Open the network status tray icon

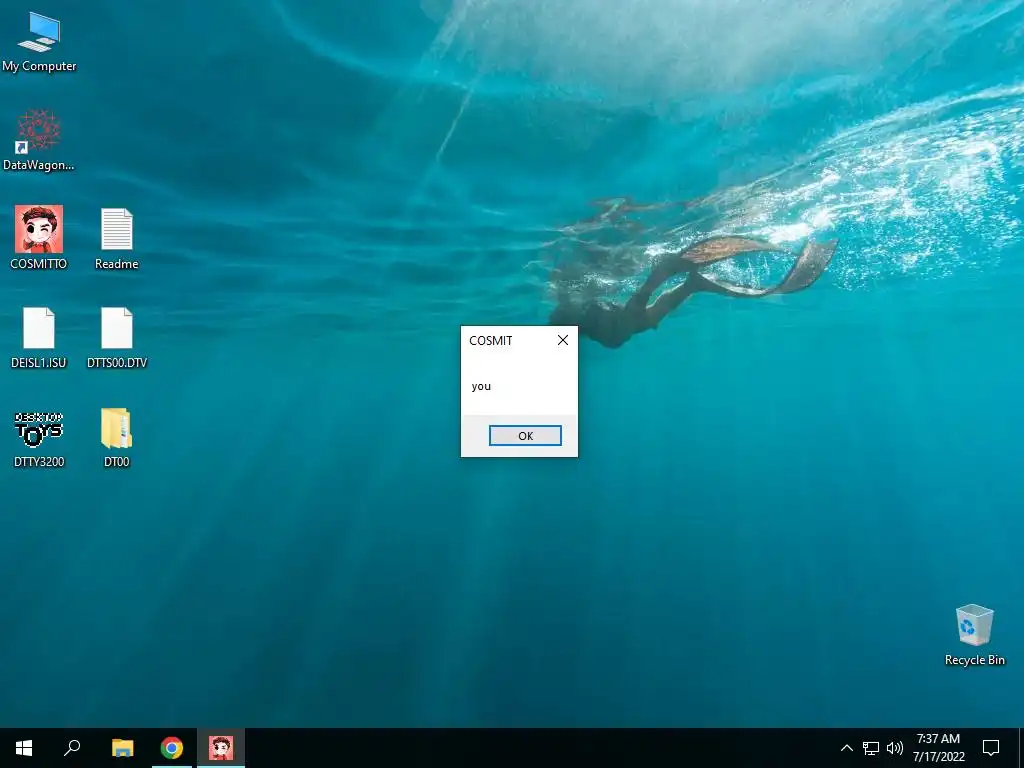click(x=871, y=748)
